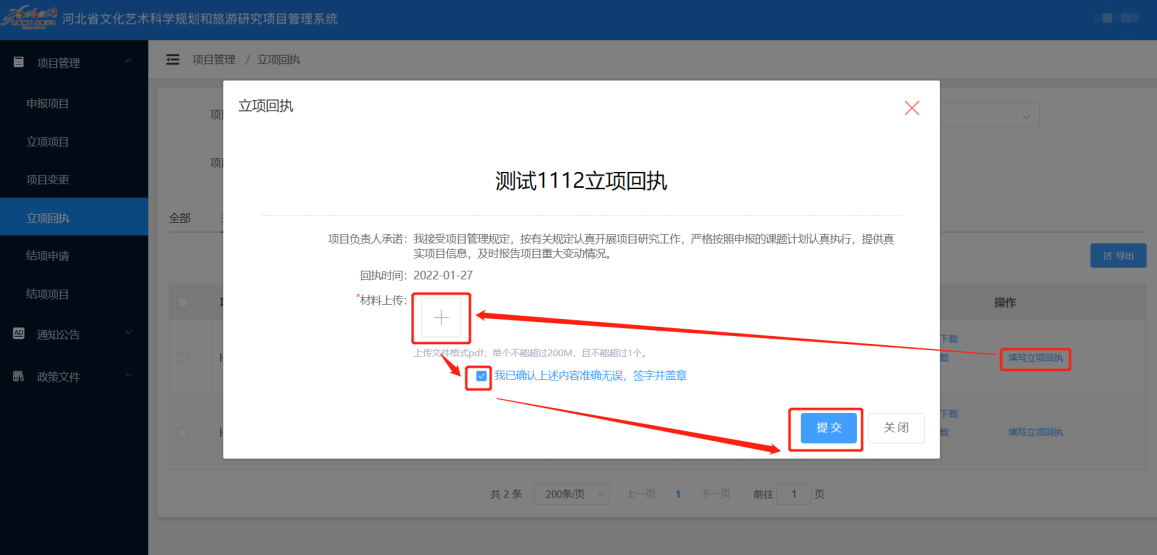This screenshot has height=555, width=1157.
Task: Click the 导出 export button
Action: [1118, 256]
